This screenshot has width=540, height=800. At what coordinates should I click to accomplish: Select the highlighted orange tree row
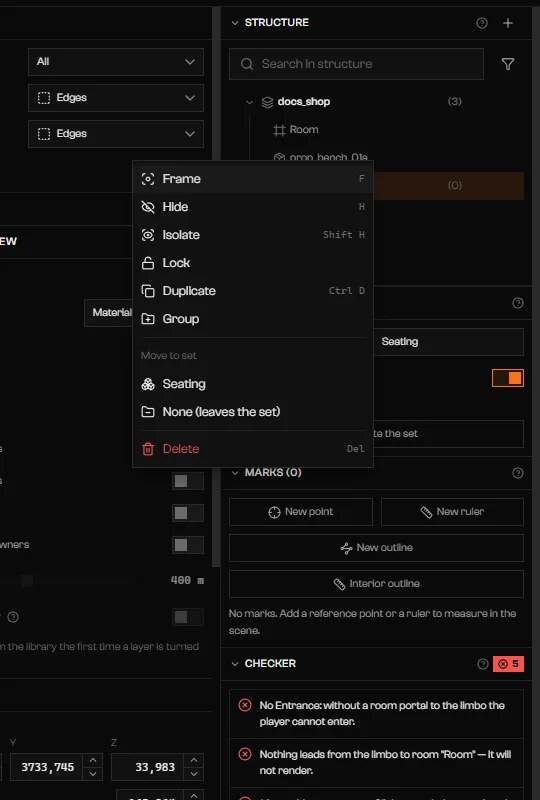tap(449, 186)
